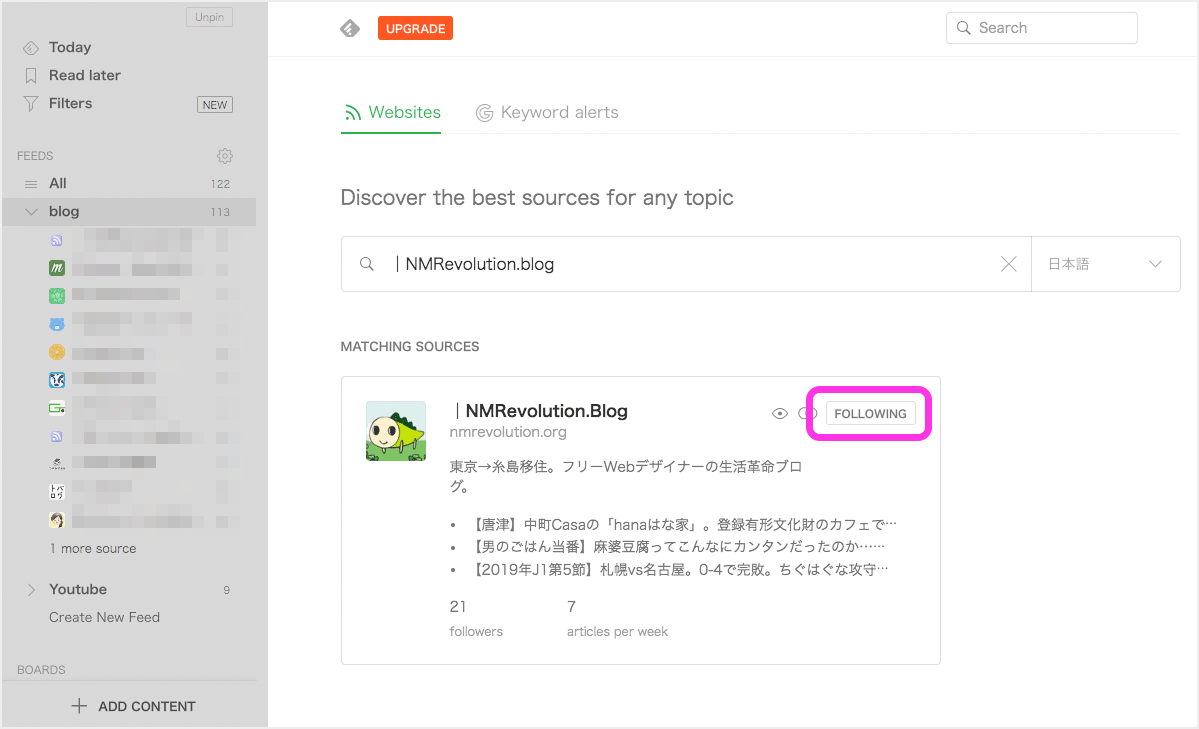Switch to the Websites tab
The image size is (1199, 729).
392,112
